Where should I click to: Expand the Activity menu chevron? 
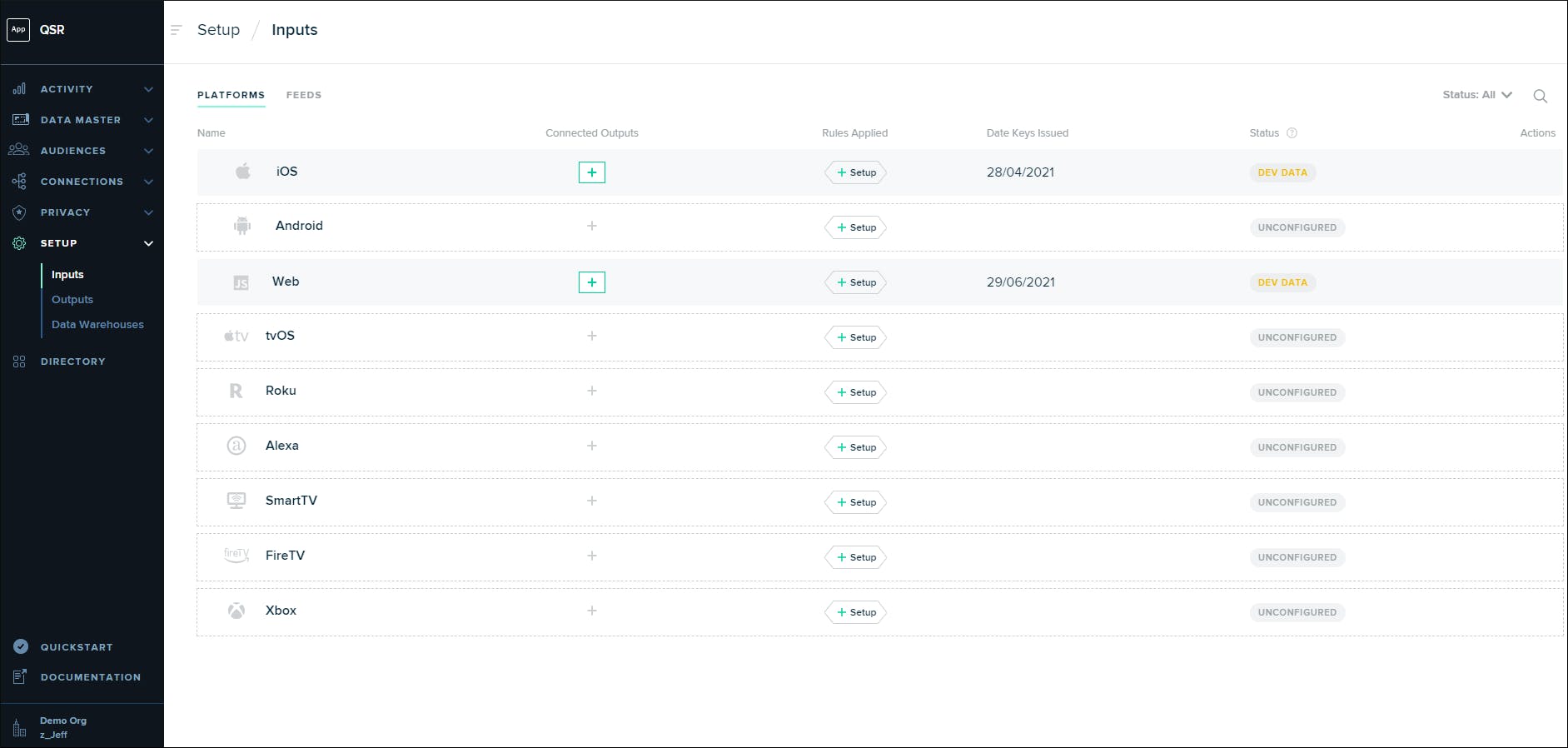[x=148, y=89]
